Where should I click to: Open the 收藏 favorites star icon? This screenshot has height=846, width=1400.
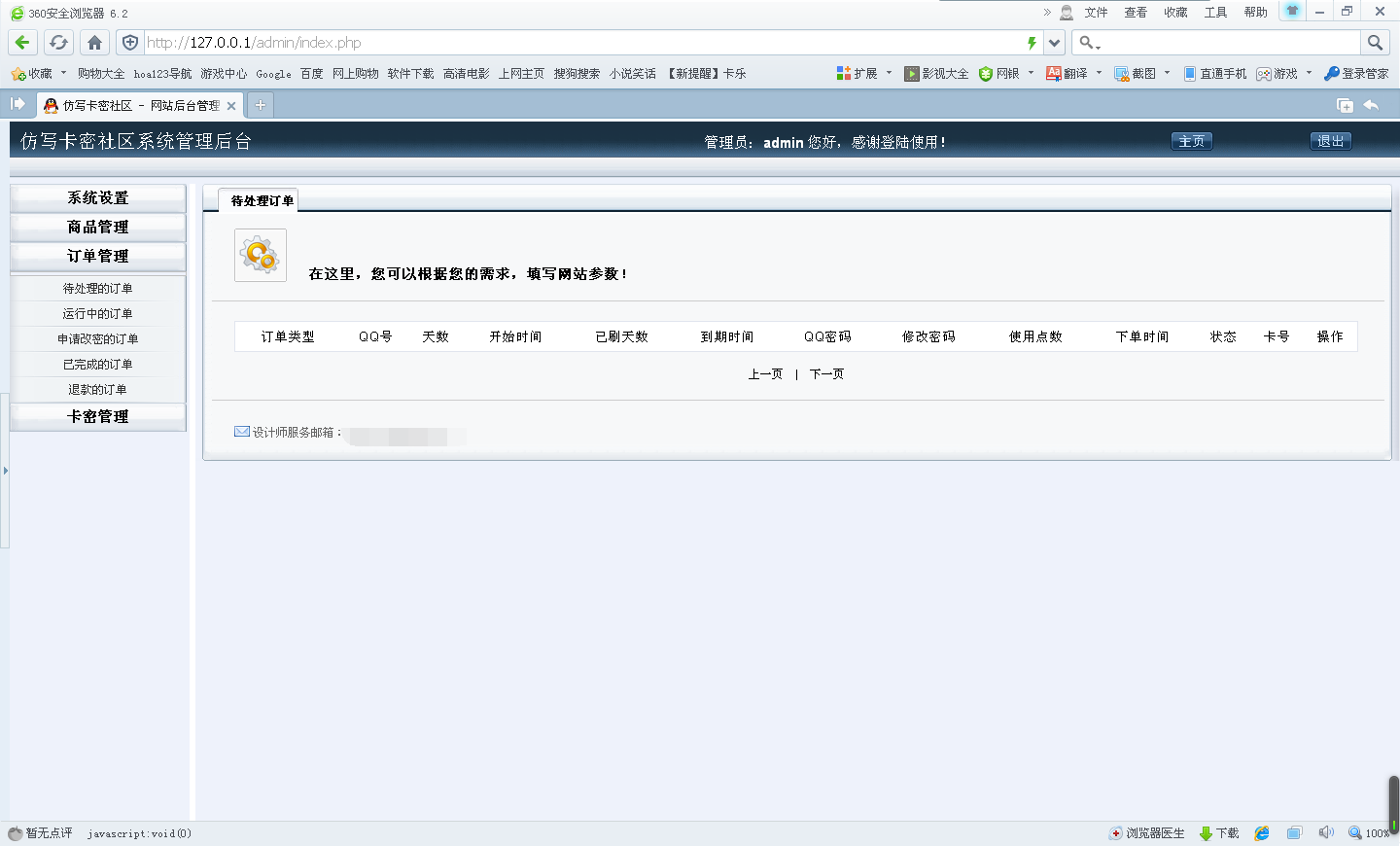click(x=18, y=74)
